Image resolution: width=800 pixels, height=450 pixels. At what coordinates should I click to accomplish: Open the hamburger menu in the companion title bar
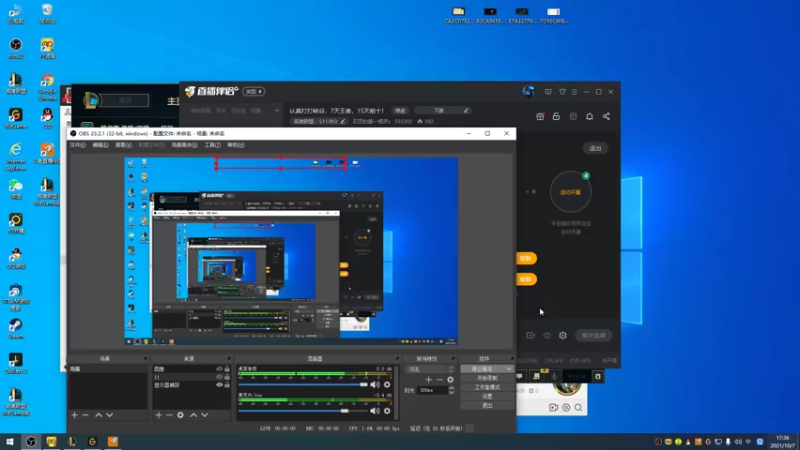(x=574, y=92)
